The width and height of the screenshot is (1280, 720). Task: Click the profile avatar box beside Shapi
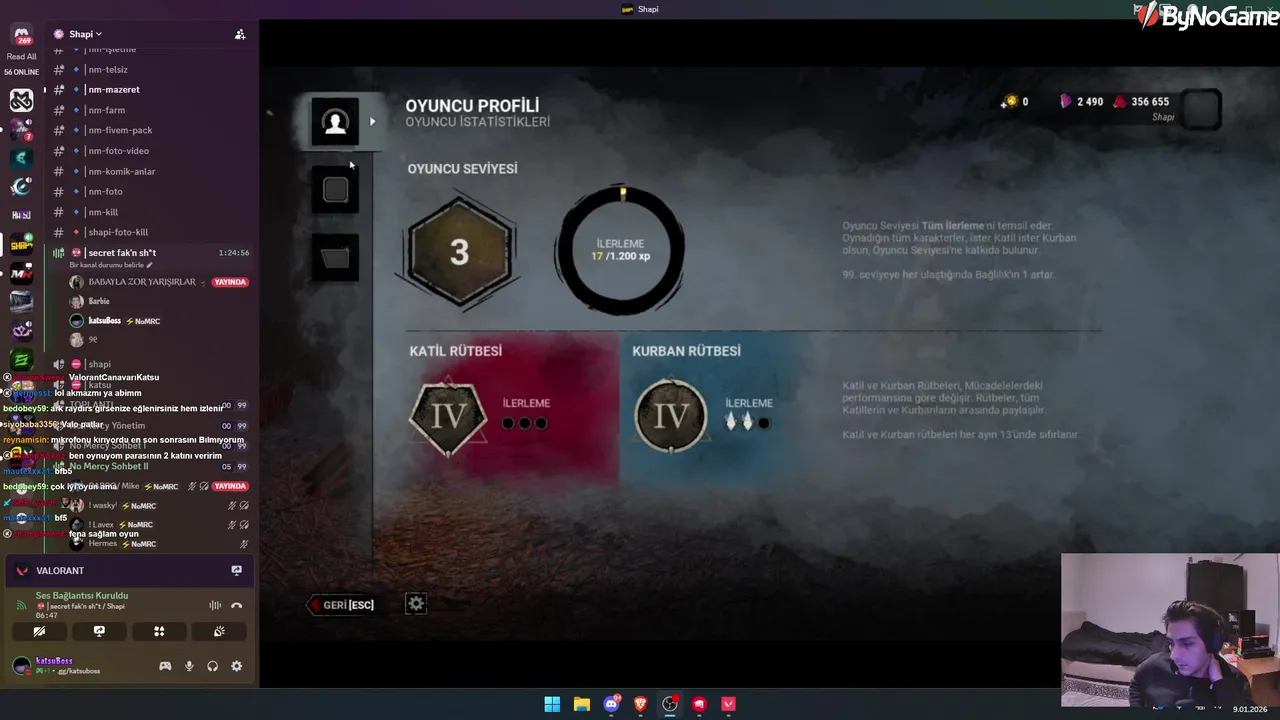[1201, 109]
